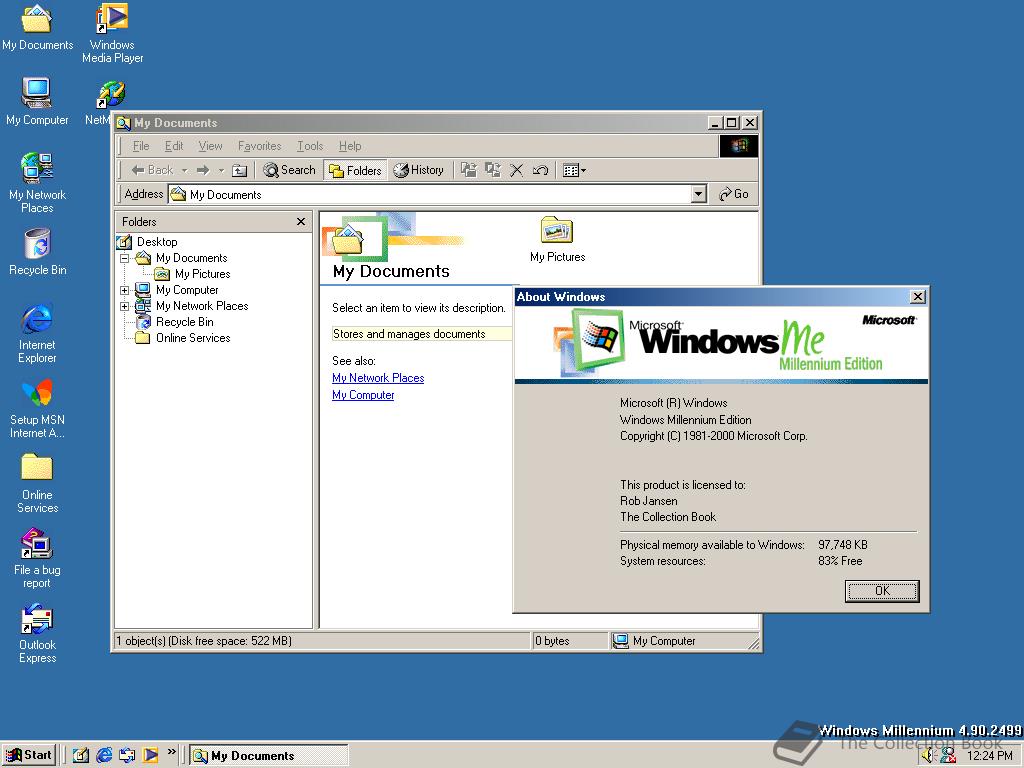Open Back button history dropdown arrow
The width and height of the screenshot is (1024, 768).
pos(184,170)
